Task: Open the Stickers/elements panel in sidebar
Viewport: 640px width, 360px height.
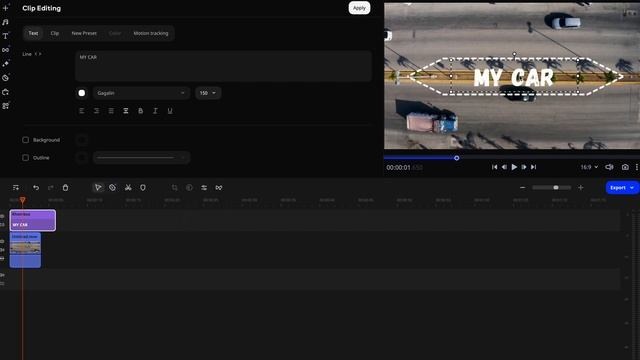Action: (x=5, y=78)
